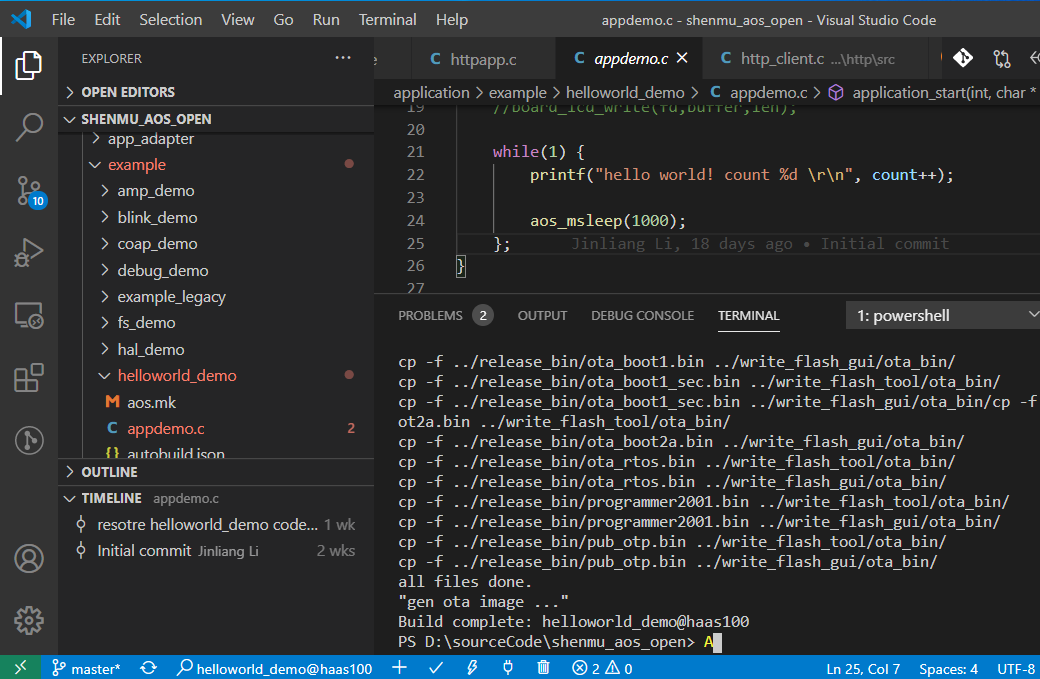The width and height of the screenshot is (1040, 679).
Task: Open the Search view icon
Action: (29, 127)
